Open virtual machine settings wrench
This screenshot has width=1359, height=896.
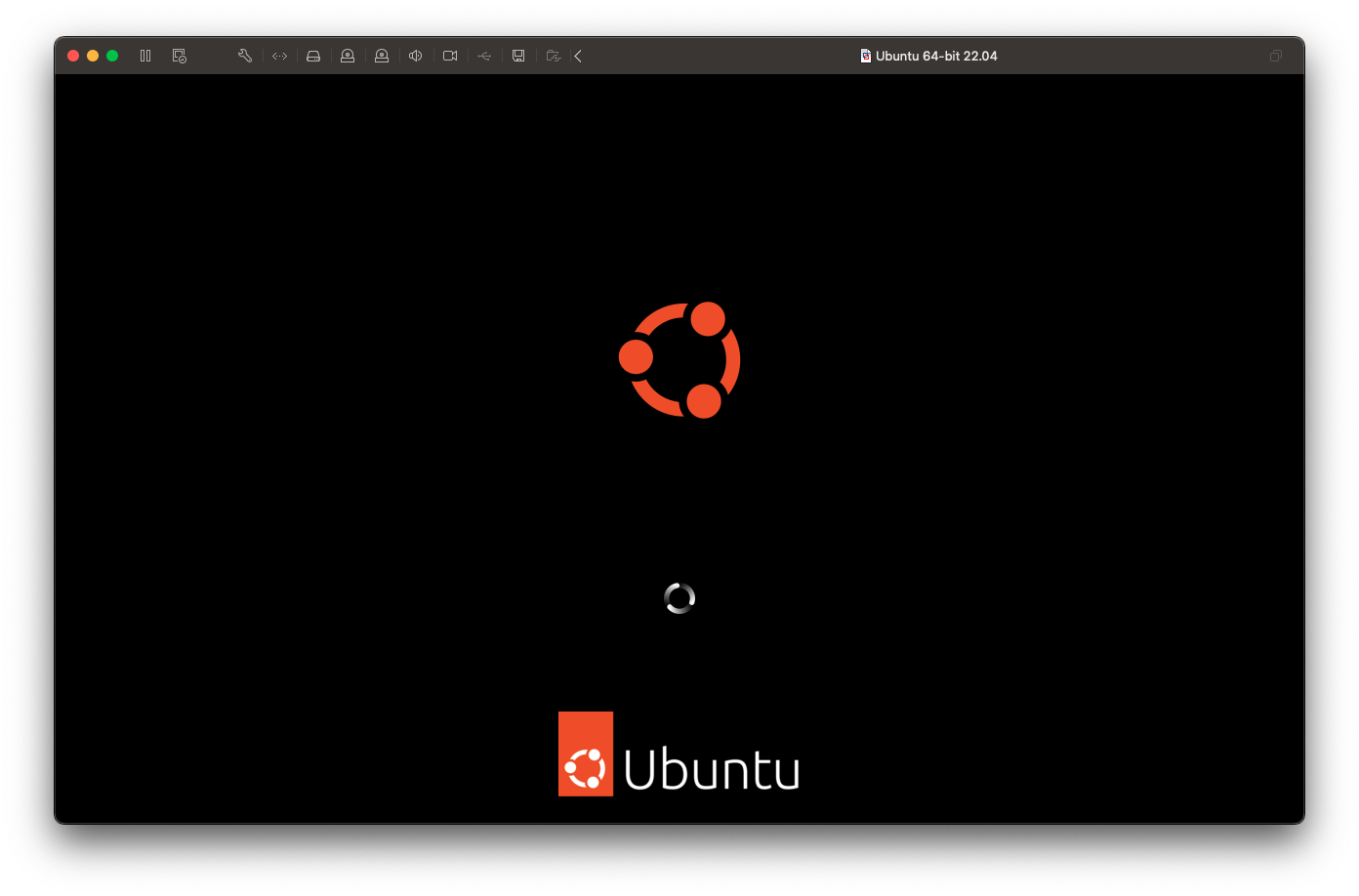(245, 56)
